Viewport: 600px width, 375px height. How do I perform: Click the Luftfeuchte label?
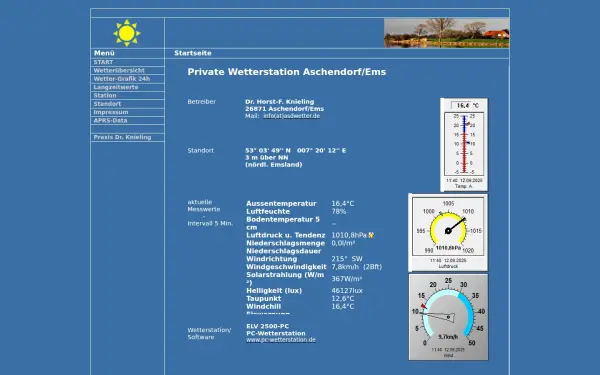click(268, 212)
